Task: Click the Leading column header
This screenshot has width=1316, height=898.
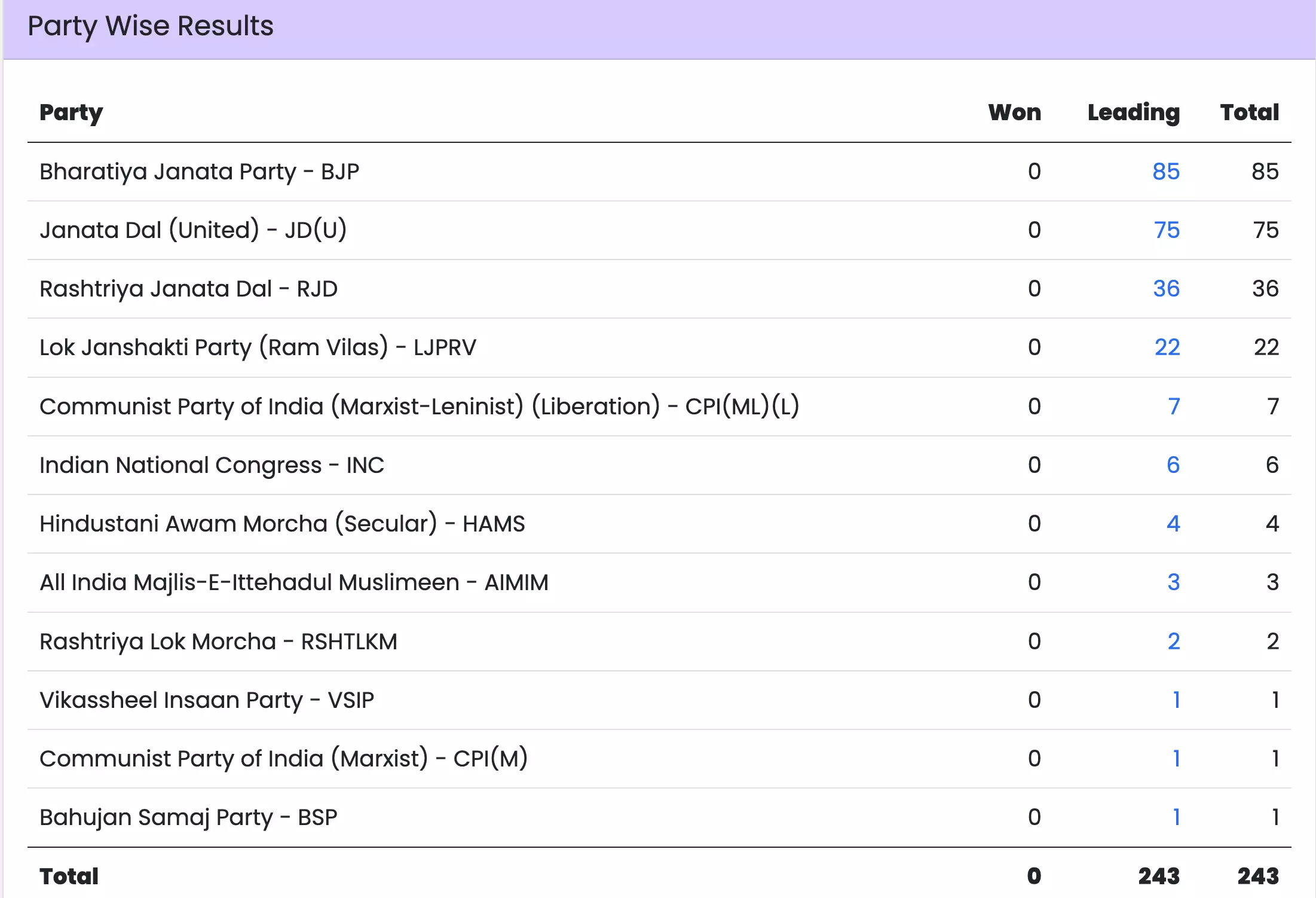Action: click(x=1133, y=112)
